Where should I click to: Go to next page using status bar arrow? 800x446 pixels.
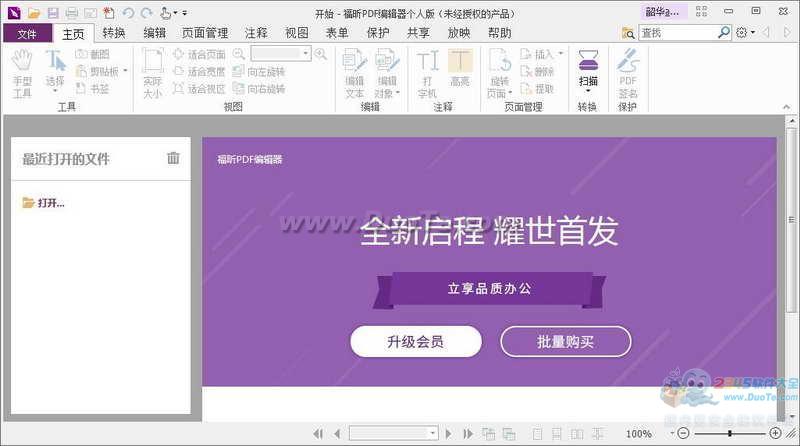coord(448,434)
